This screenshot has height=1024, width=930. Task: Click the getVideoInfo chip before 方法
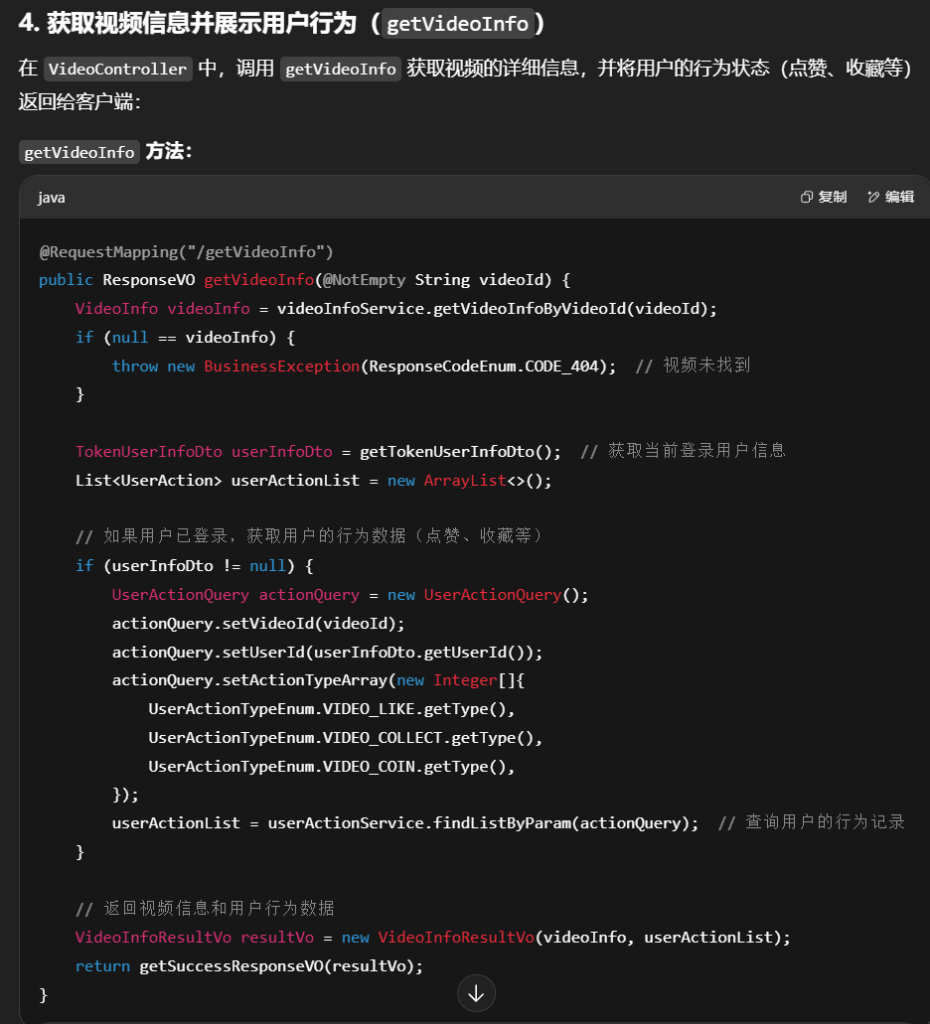(x=79, y=152)
